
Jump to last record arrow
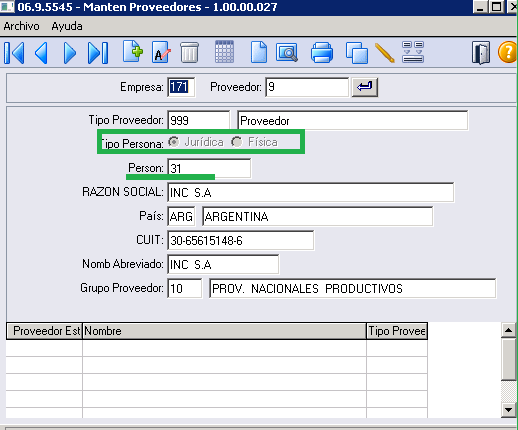[x=98, y=53]
